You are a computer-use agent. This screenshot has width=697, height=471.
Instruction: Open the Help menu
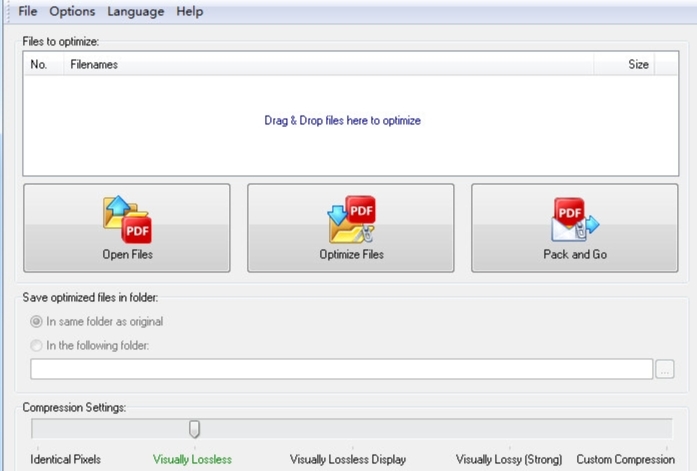click(190, 11)
